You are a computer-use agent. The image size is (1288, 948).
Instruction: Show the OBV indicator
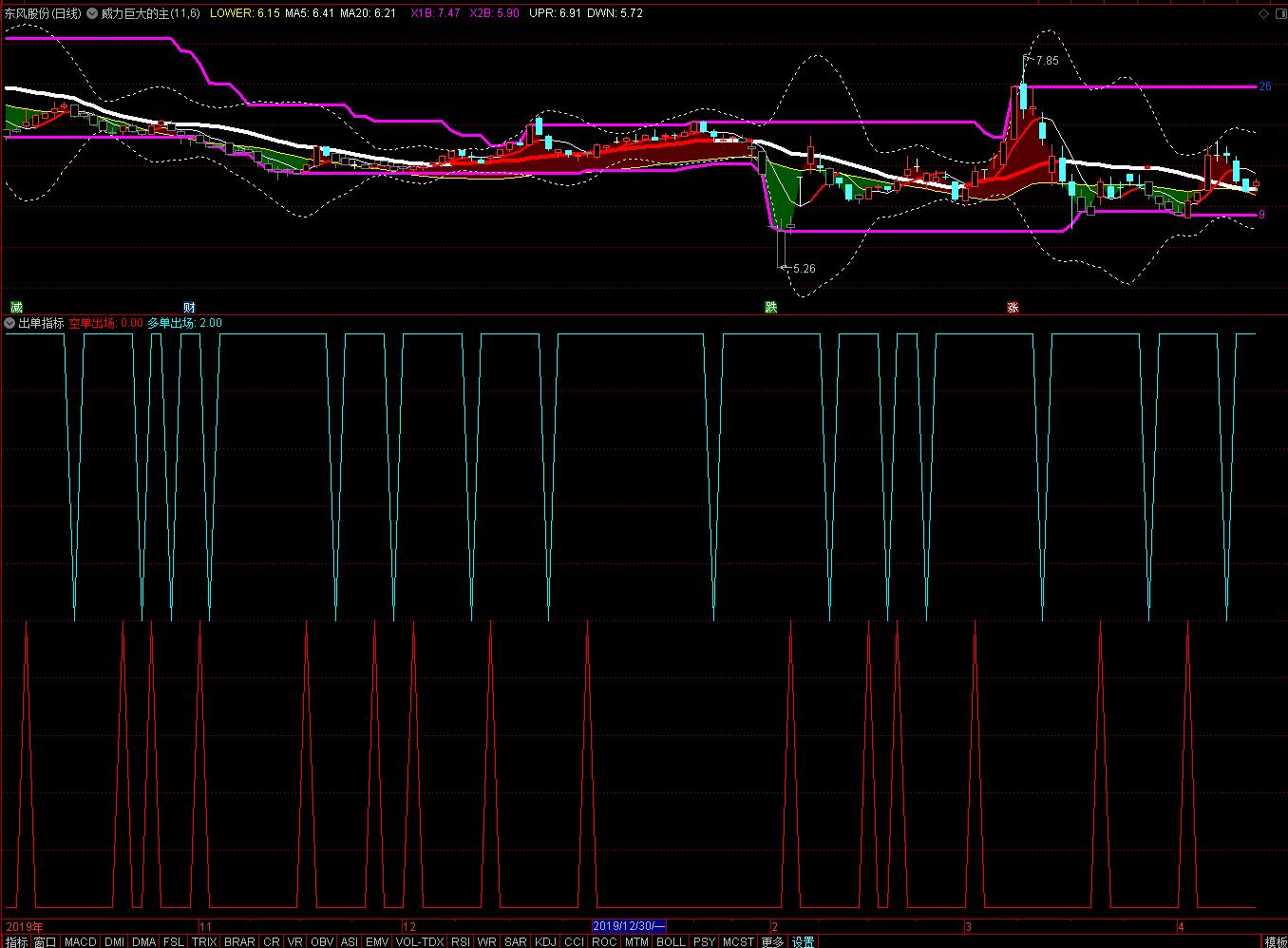coord(322,941)
